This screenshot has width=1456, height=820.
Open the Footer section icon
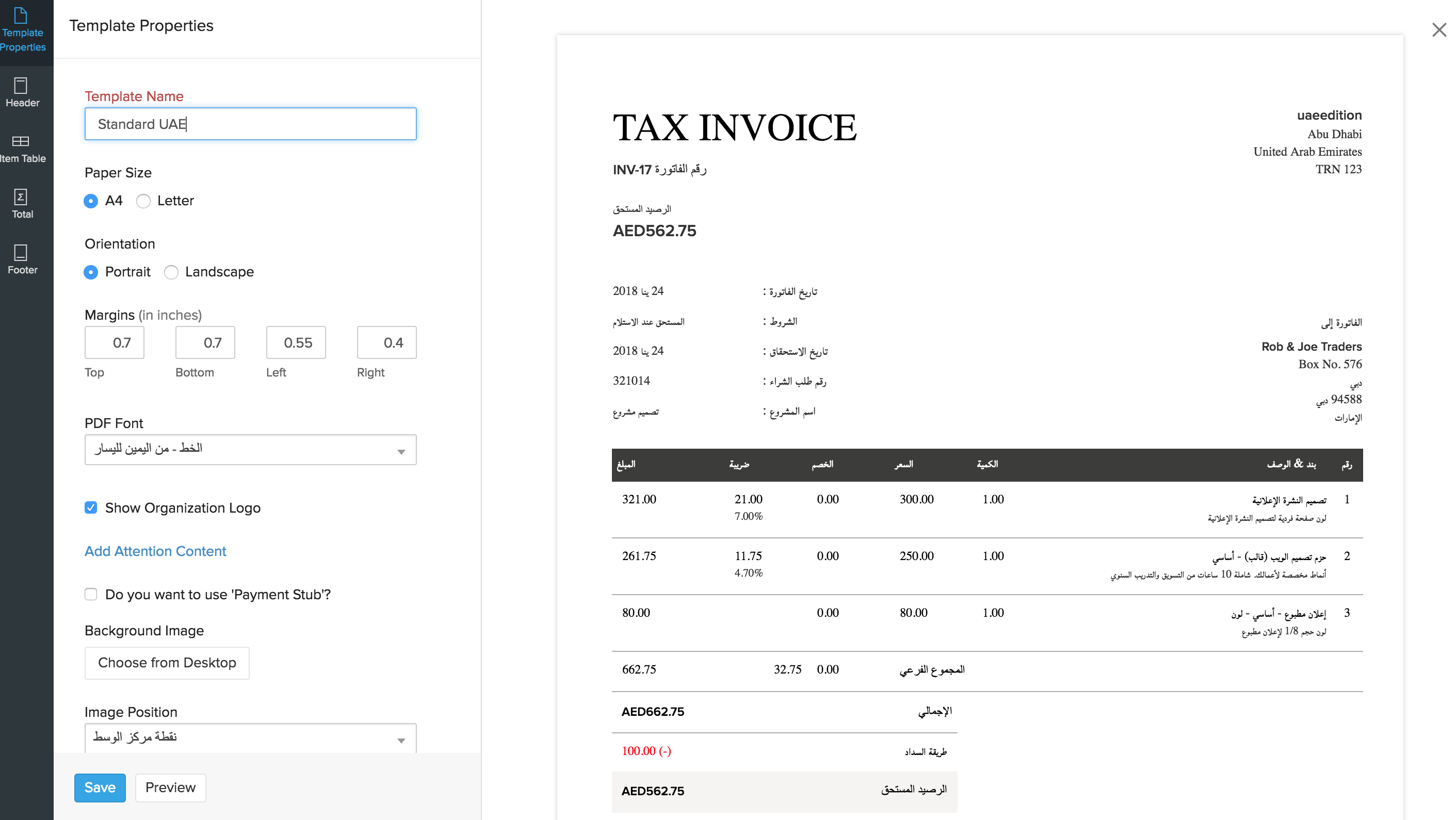pos(22,259)
